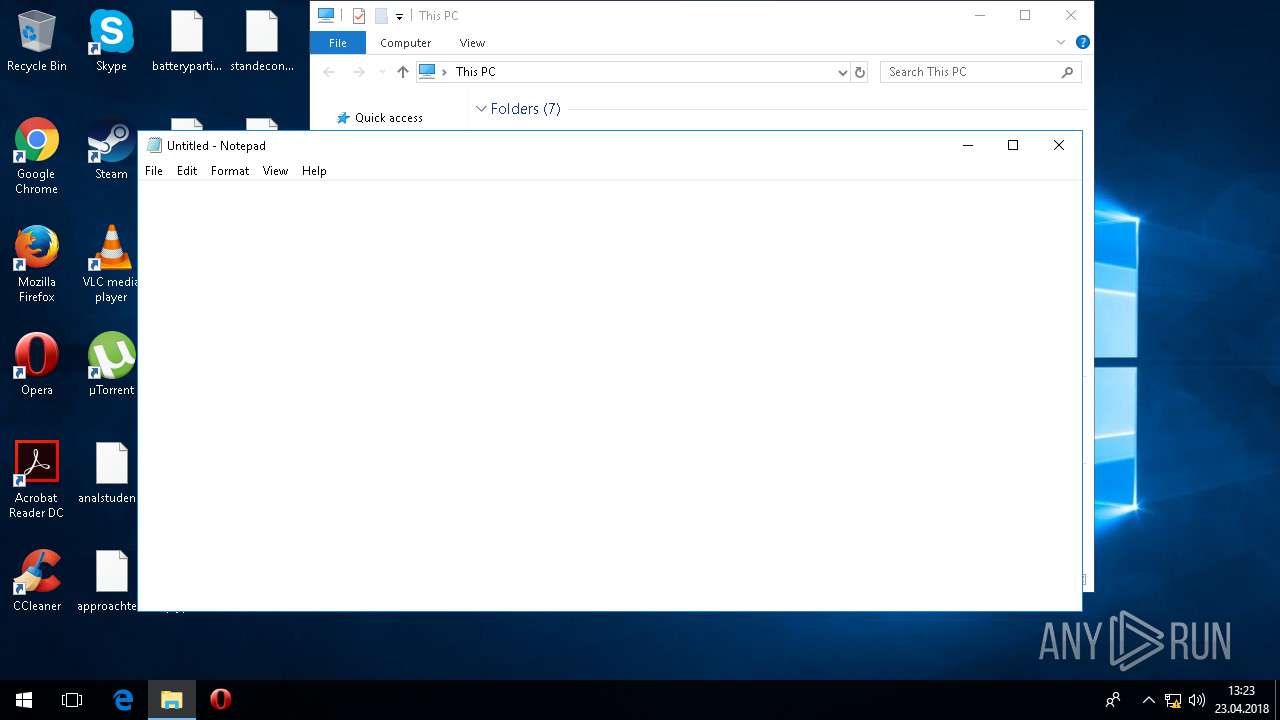
Task: Click the Search This PC box
Action: tap(981, 72)
